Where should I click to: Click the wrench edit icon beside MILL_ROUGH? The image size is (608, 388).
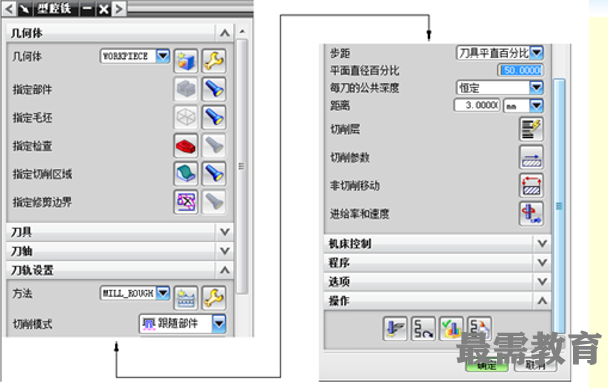214,298
